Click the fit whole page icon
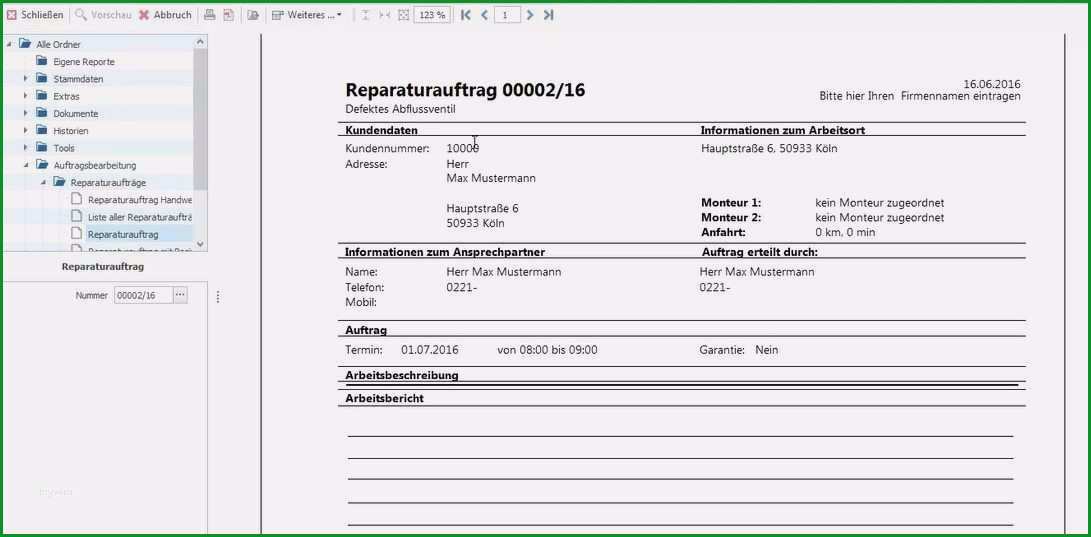 [403, 15]
